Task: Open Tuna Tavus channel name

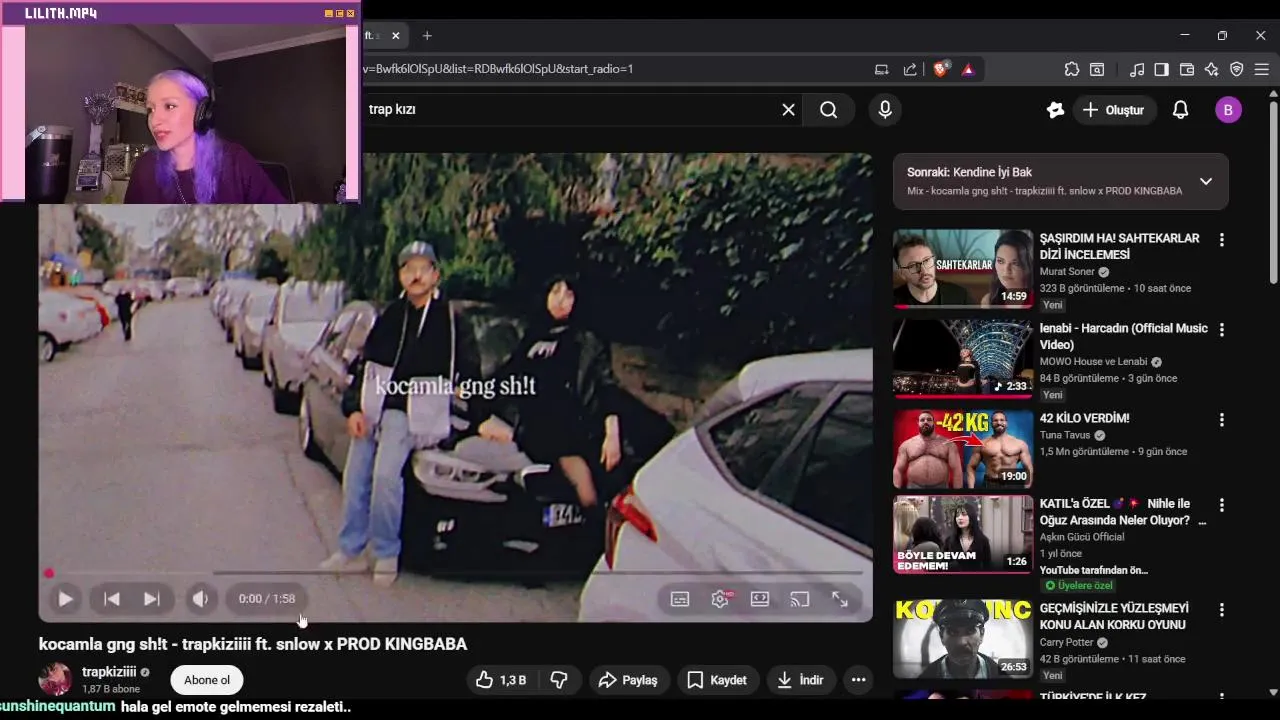Action: (1065, 436)
